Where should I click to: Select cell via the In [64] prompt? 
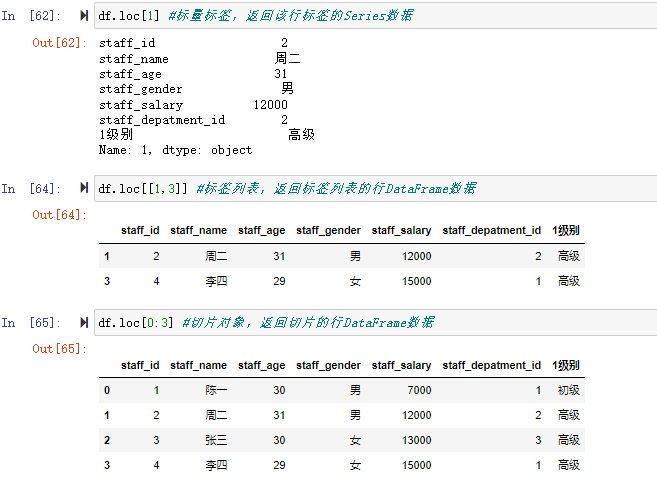[31, 189]
